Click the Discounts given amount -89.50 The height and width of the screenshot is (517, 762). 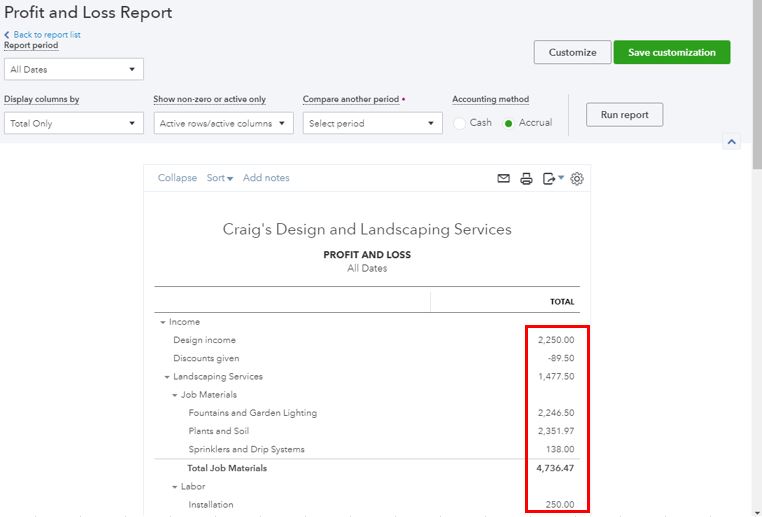click(561, 358)
